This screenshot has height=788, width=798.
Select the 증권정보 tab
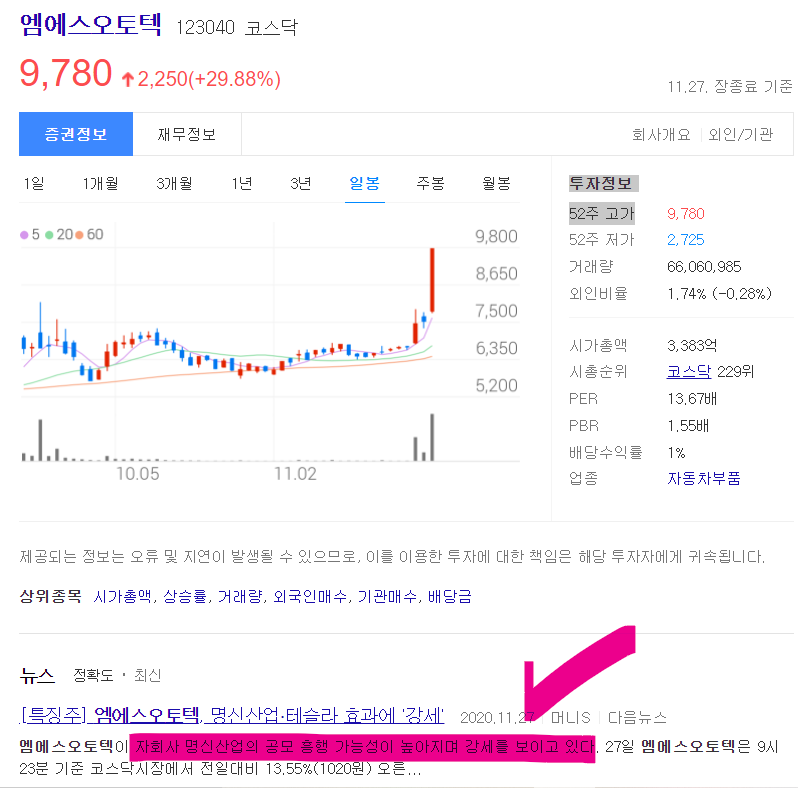76,134
